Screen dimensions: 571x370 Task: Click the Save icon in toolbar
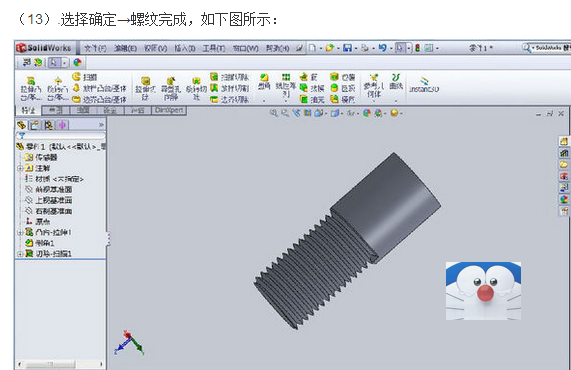tap(348, 48)
